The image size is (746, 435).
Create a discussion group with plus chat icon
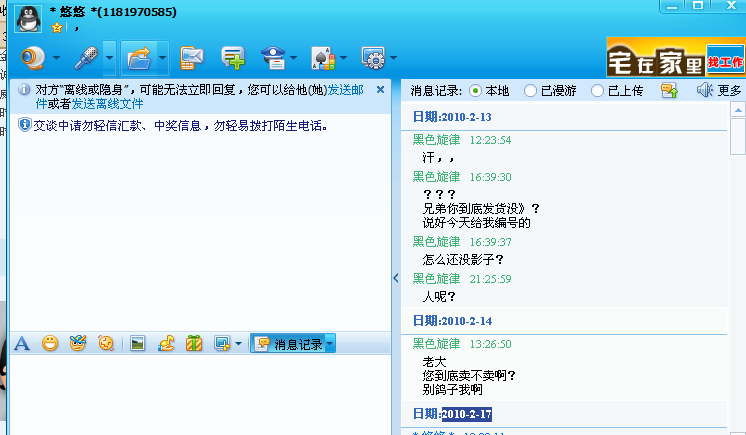[x=233, y=58]
